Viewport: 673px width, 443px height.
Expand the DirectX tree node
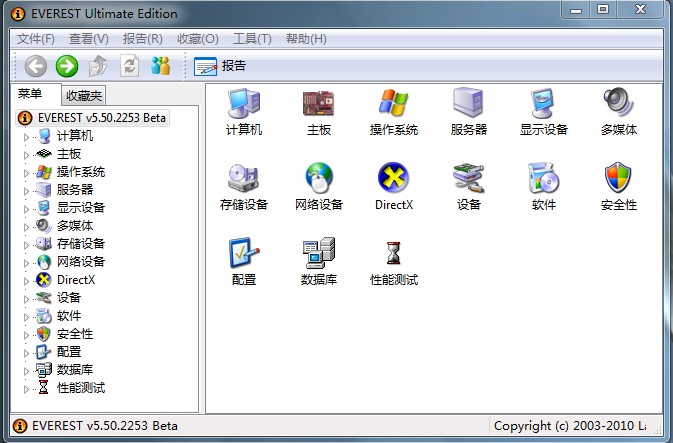point(26,281)
